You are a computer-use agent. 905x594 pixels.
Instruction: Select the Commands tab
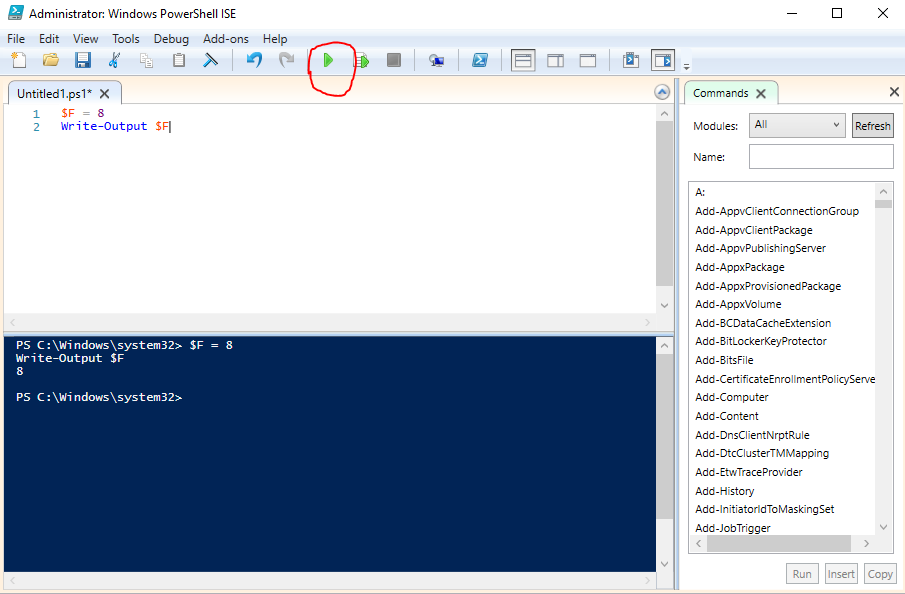pyautogui.click(x=720, y=93)
